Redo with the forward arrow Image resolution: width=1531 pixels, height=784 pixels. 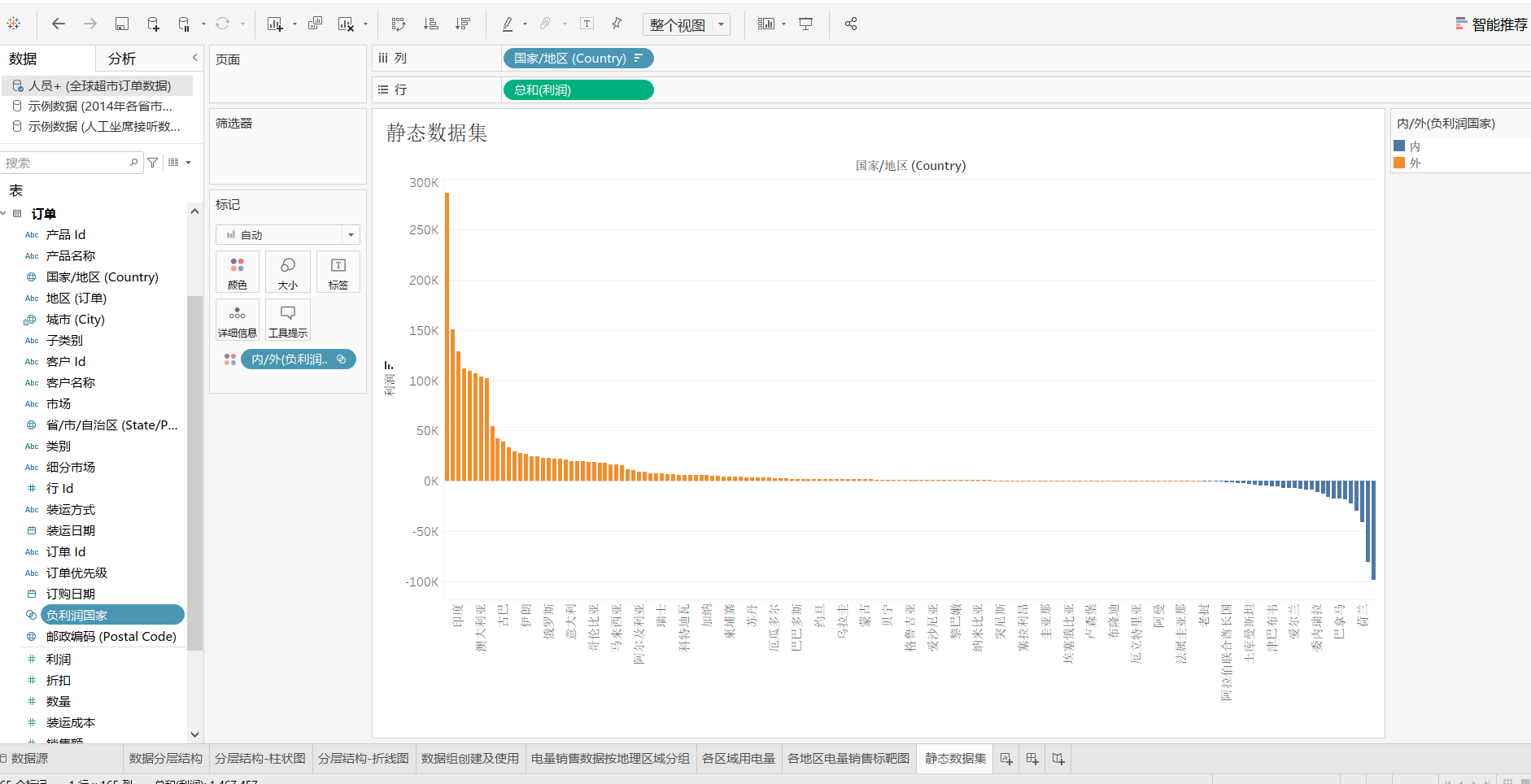(x=90, y=24)
